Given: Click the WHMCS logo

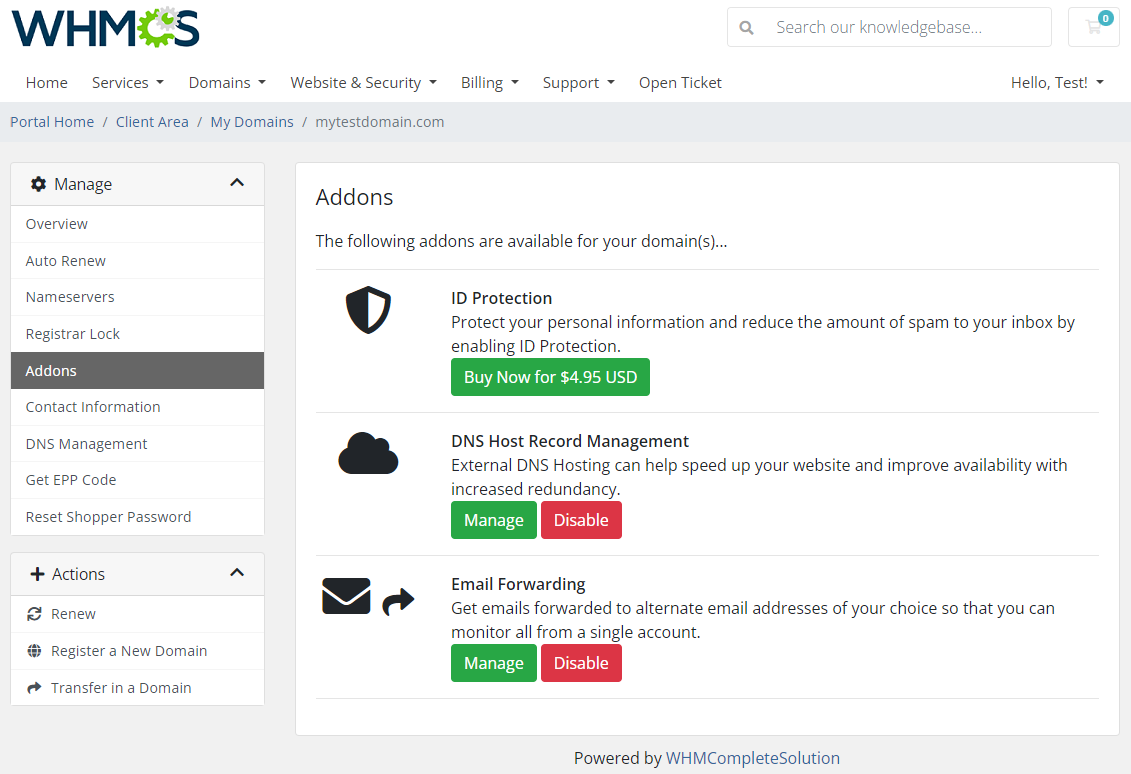Looking at the screenshot, I should (x=104, y=27).
